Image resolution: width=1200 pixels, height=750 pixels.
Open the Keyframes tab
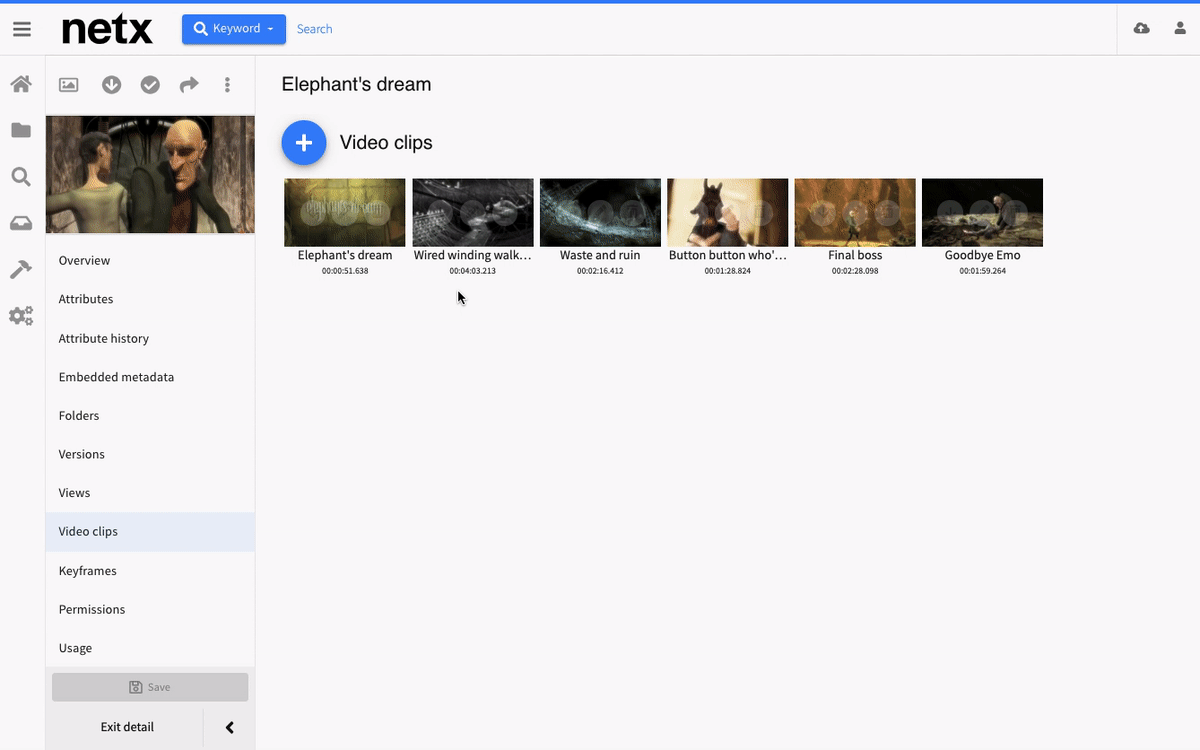coord(150,570)
